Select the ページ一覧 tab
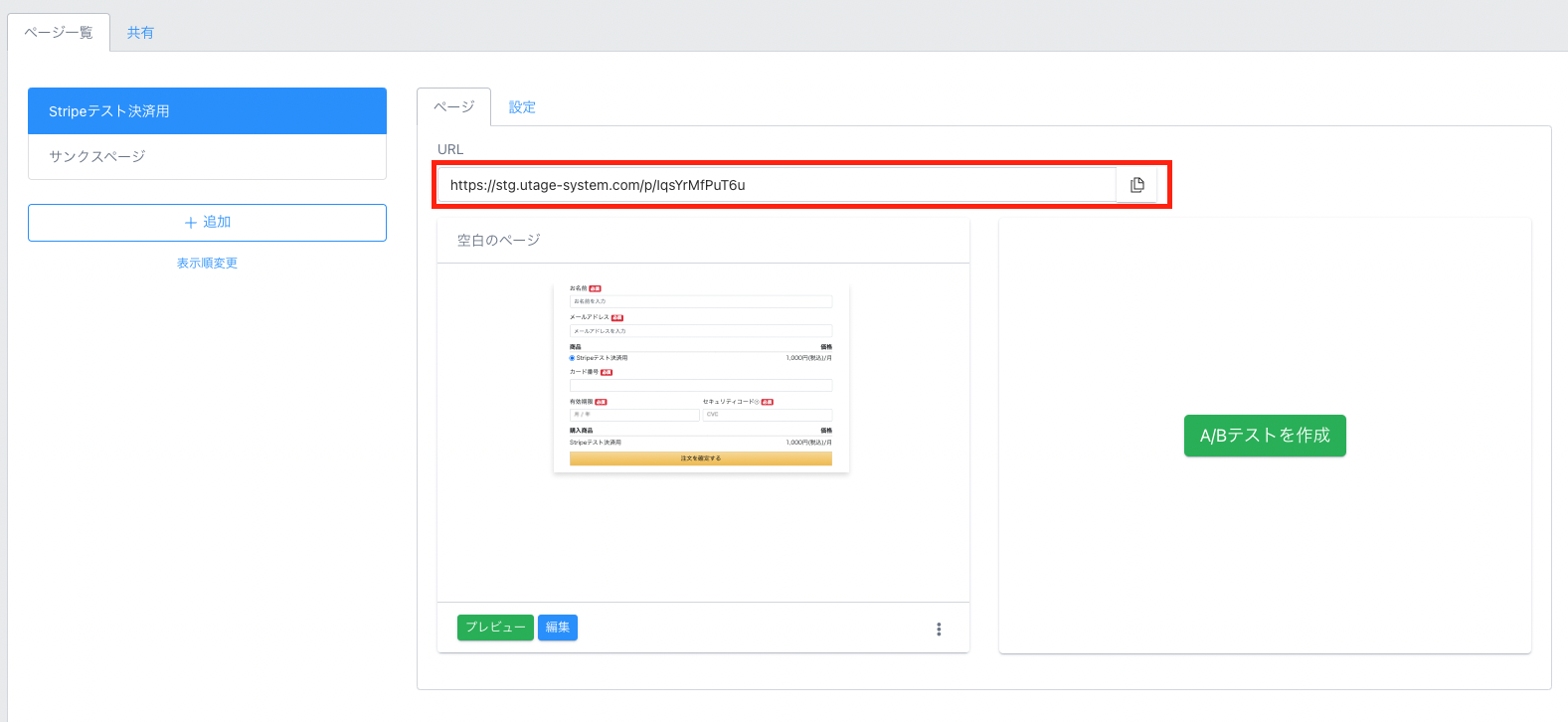Image resolution: width=1568 pixels, height=722 pixels. click(x=59, y=33)
